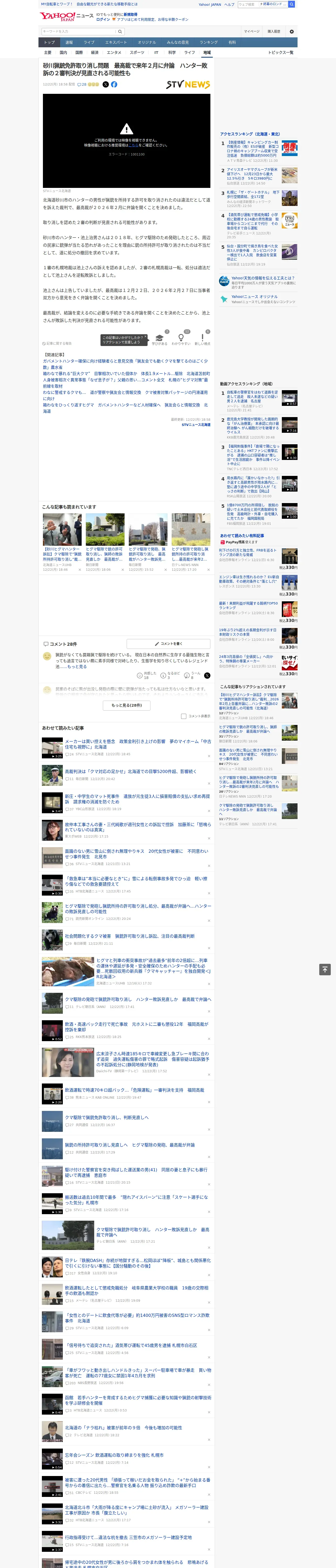336x1568 pixels.
Task: Click the ログイン link
Action: (x=103, y=20)
